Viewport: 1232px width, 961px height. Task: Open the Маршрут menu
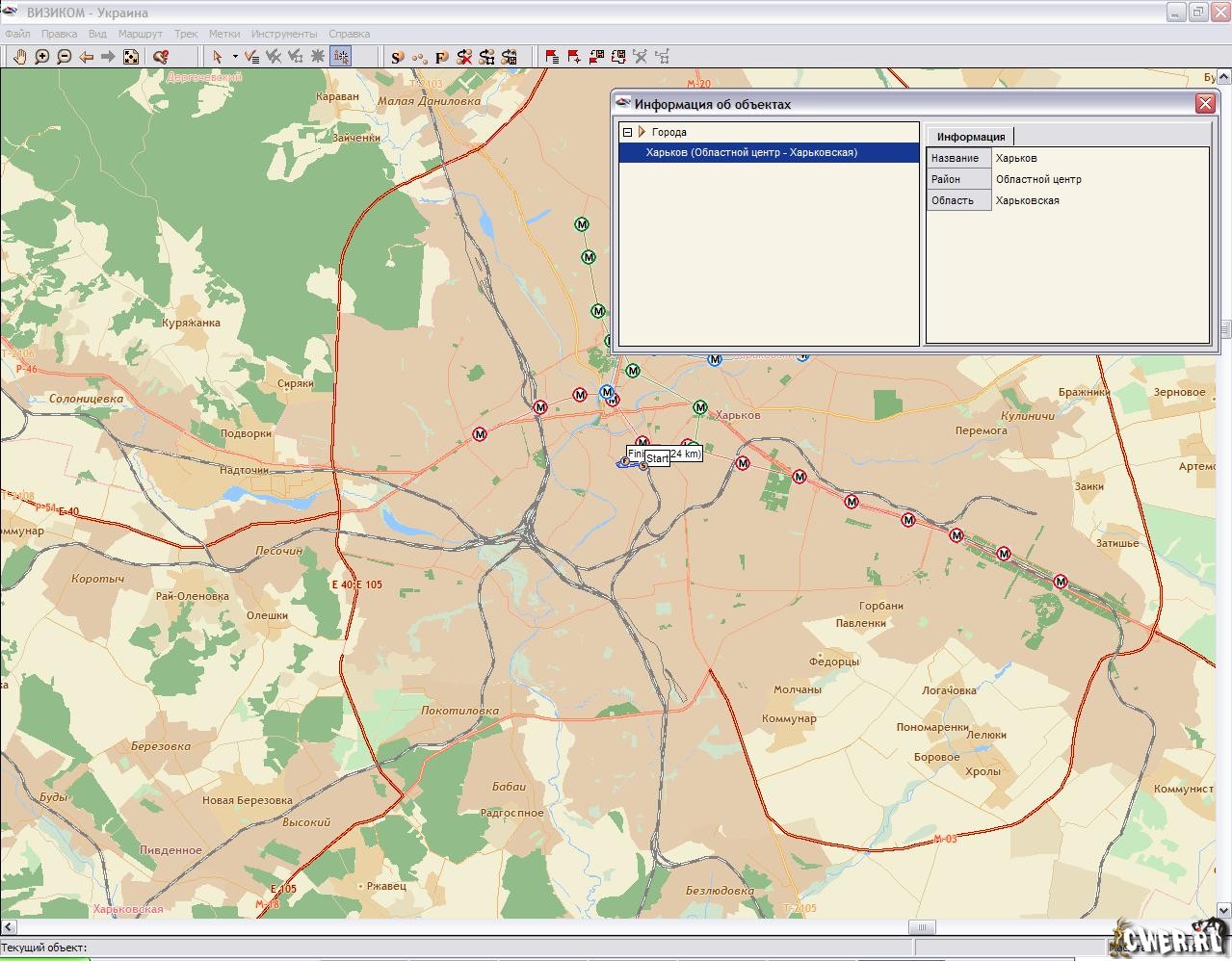(141, 34)
